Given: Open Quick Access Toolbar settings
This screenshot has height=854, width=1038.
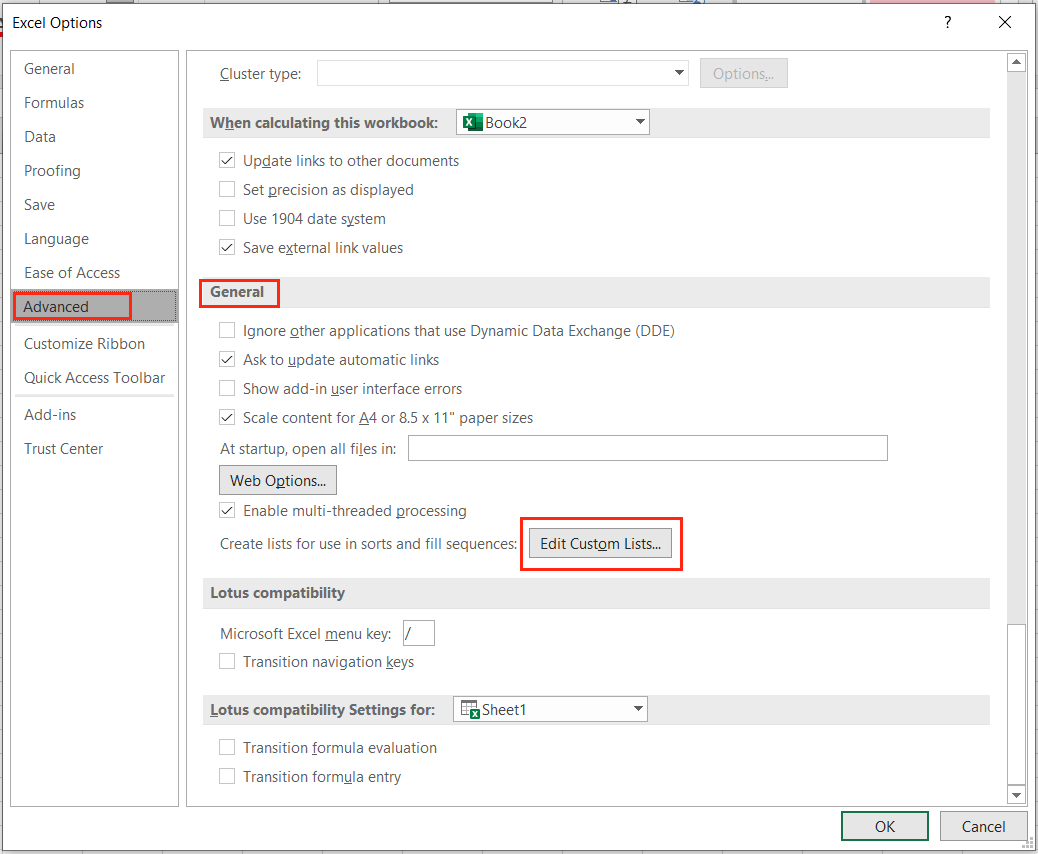Looking at the screenshot, I should [94, 378].
